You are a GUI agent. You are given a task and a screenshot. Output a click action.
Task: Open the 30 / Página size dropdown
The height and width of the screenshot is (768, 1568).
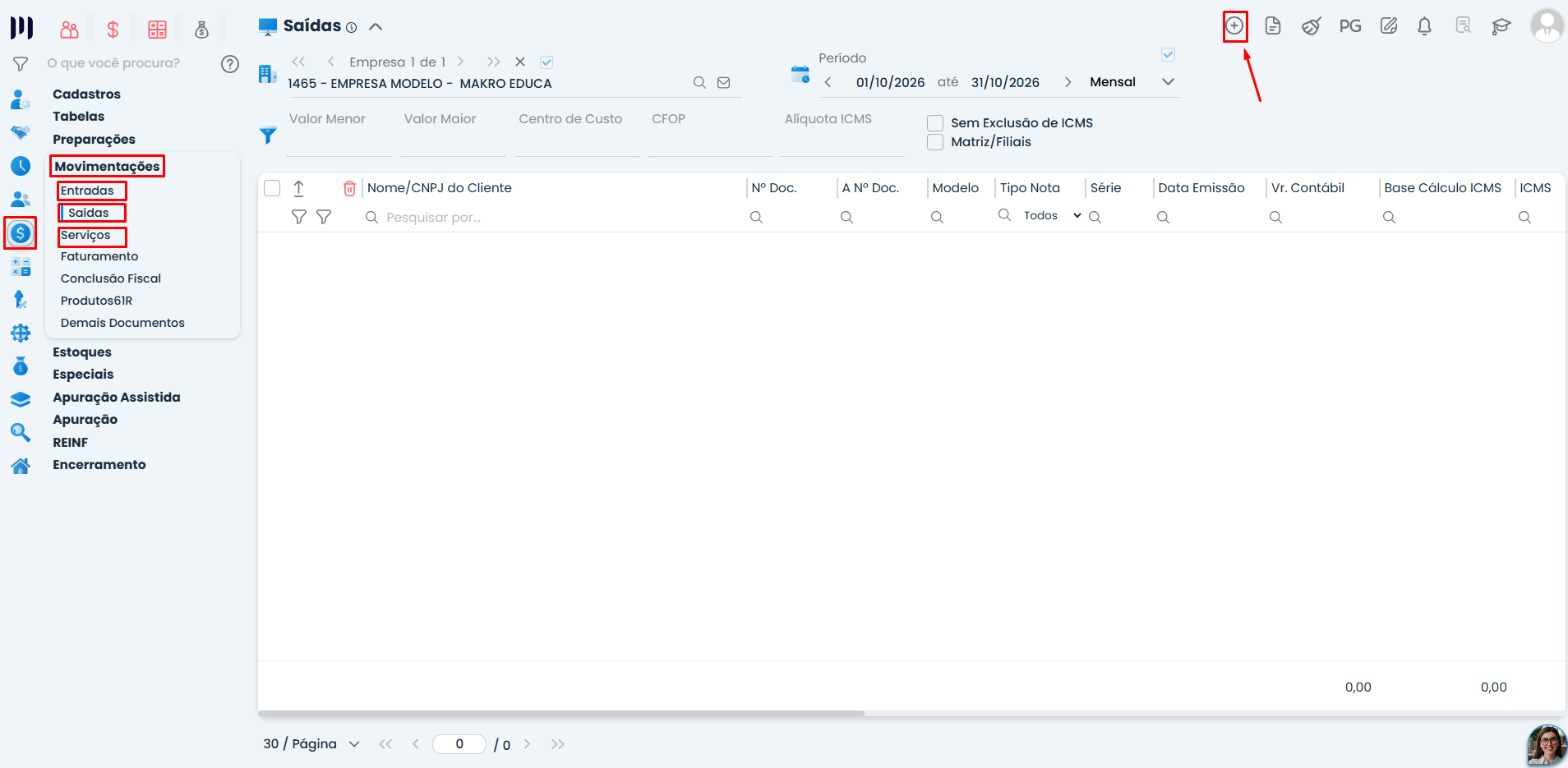(311, 744)
